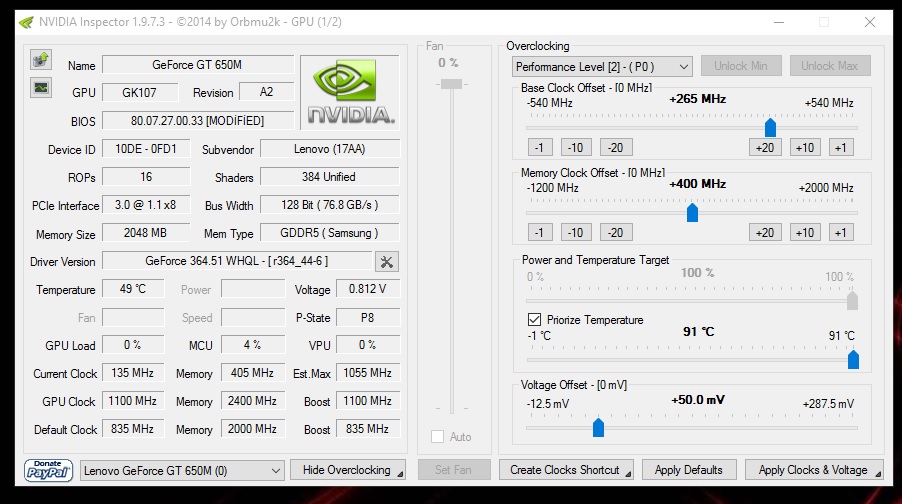This screenshot has height=504, width=902.
Task: Click the PCIe Interface value 3.0 @ 1.1 x8
Action: click(146, 205)
